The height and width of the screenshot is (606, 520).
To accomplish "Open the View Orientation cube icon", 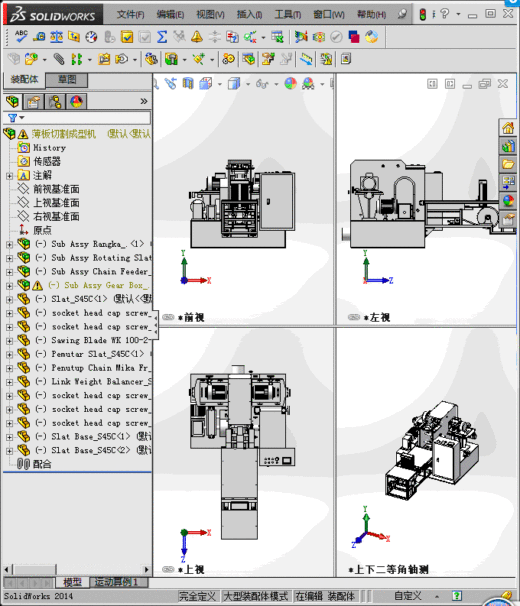I will (206, 83).
